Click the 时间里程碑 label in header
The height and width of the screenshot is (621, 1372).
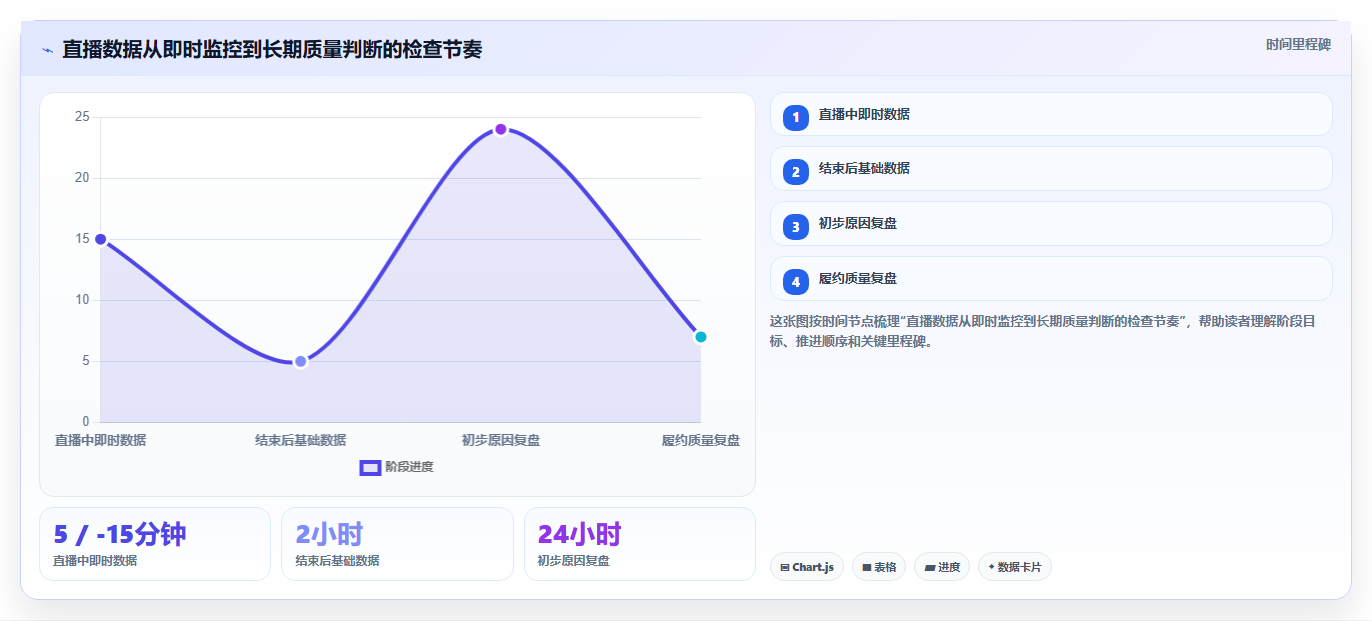pyautogui.click(x=1298, y=45)
